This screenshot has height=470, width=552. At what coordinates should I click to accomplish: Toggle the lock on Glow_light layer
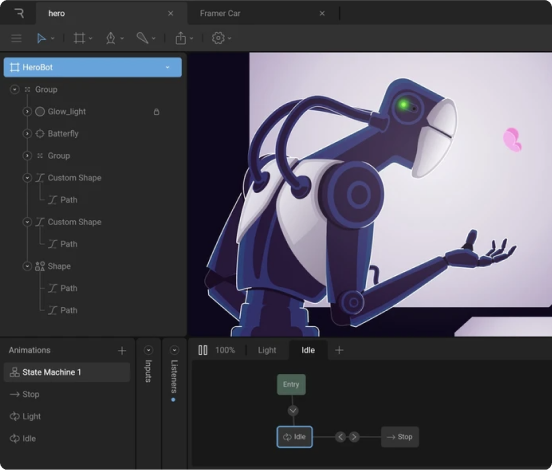pos(156,112)
